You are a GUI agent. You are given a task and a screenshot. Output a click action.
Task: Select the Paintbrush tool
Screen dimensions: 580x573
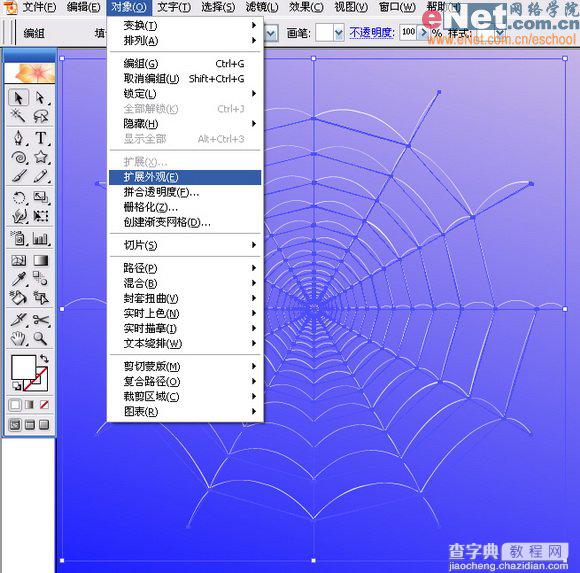click(x=18, y=176)
